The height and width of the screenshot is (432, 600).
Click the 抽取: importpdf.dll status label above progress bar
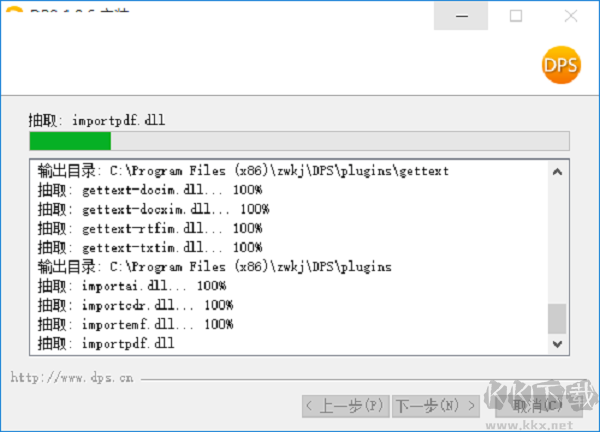click(x=97, y=120)
